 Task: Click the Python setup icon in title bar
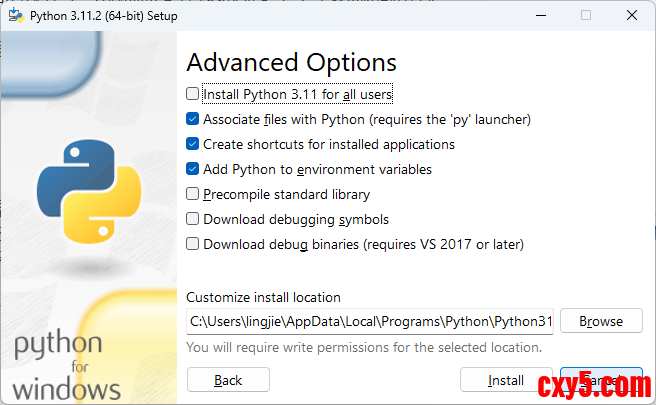[16, 15]
